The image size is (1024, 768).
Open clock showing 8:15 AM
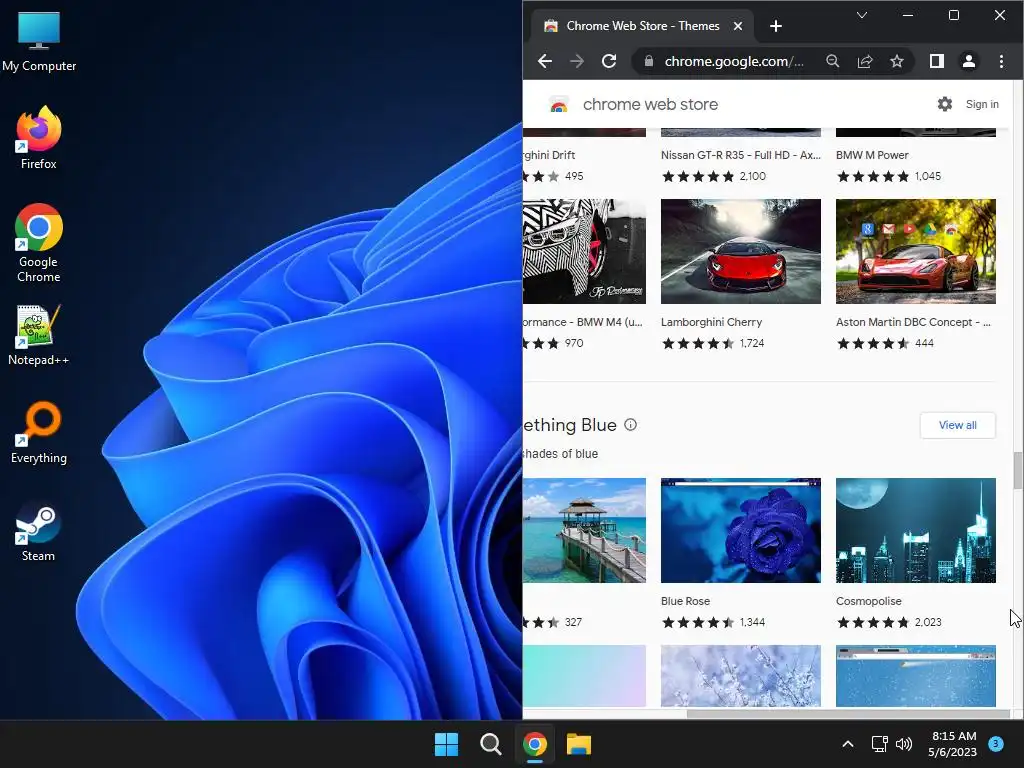pyautogui.click(x=953, y=744)
